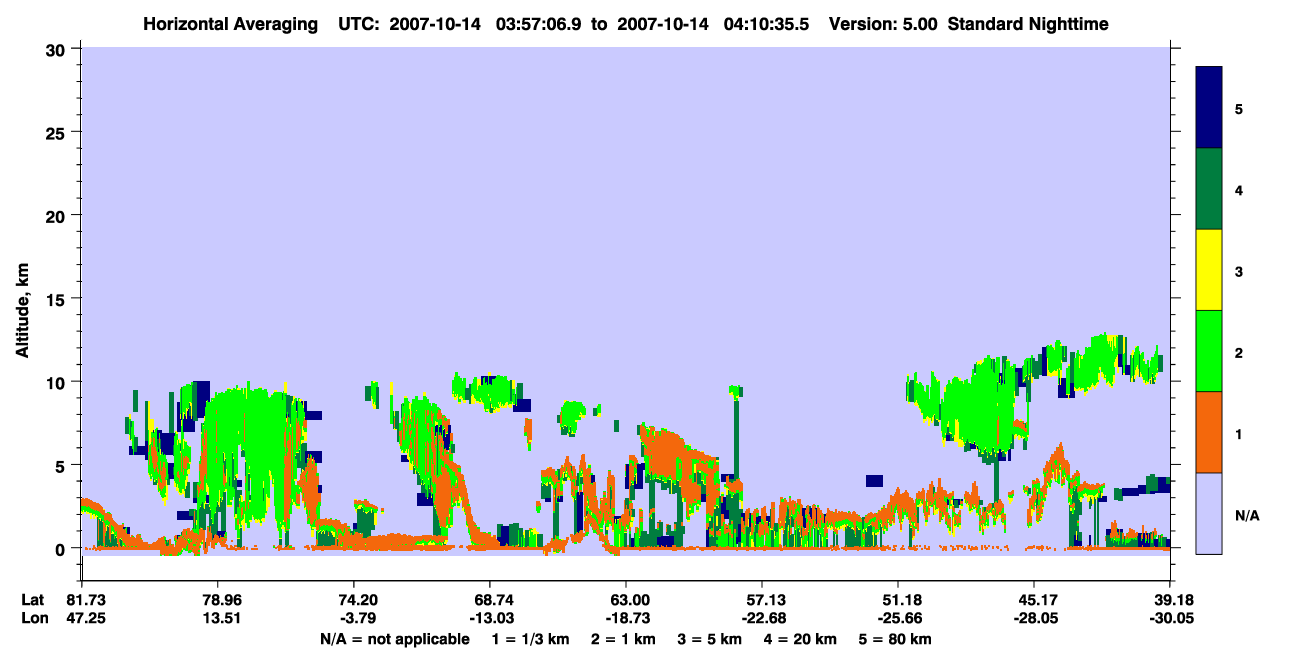Click the longitude value -25.66

(x=898, y=618)
